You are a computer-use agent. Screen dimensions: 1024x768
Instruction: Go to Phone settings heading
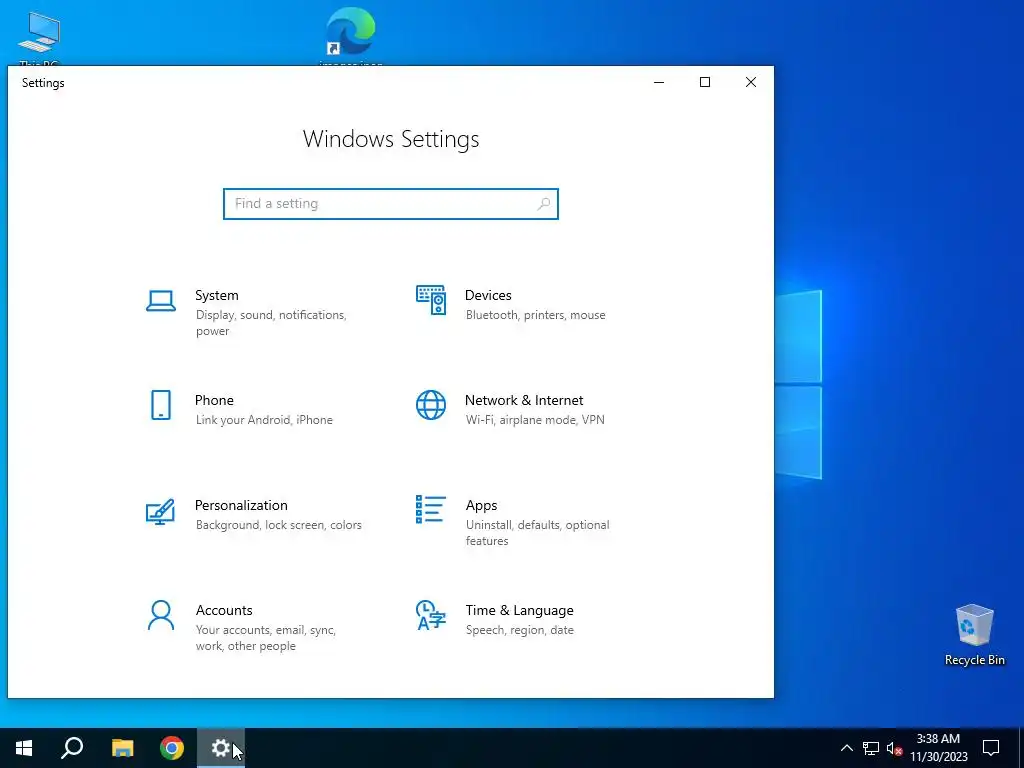(x=214, y=400)
